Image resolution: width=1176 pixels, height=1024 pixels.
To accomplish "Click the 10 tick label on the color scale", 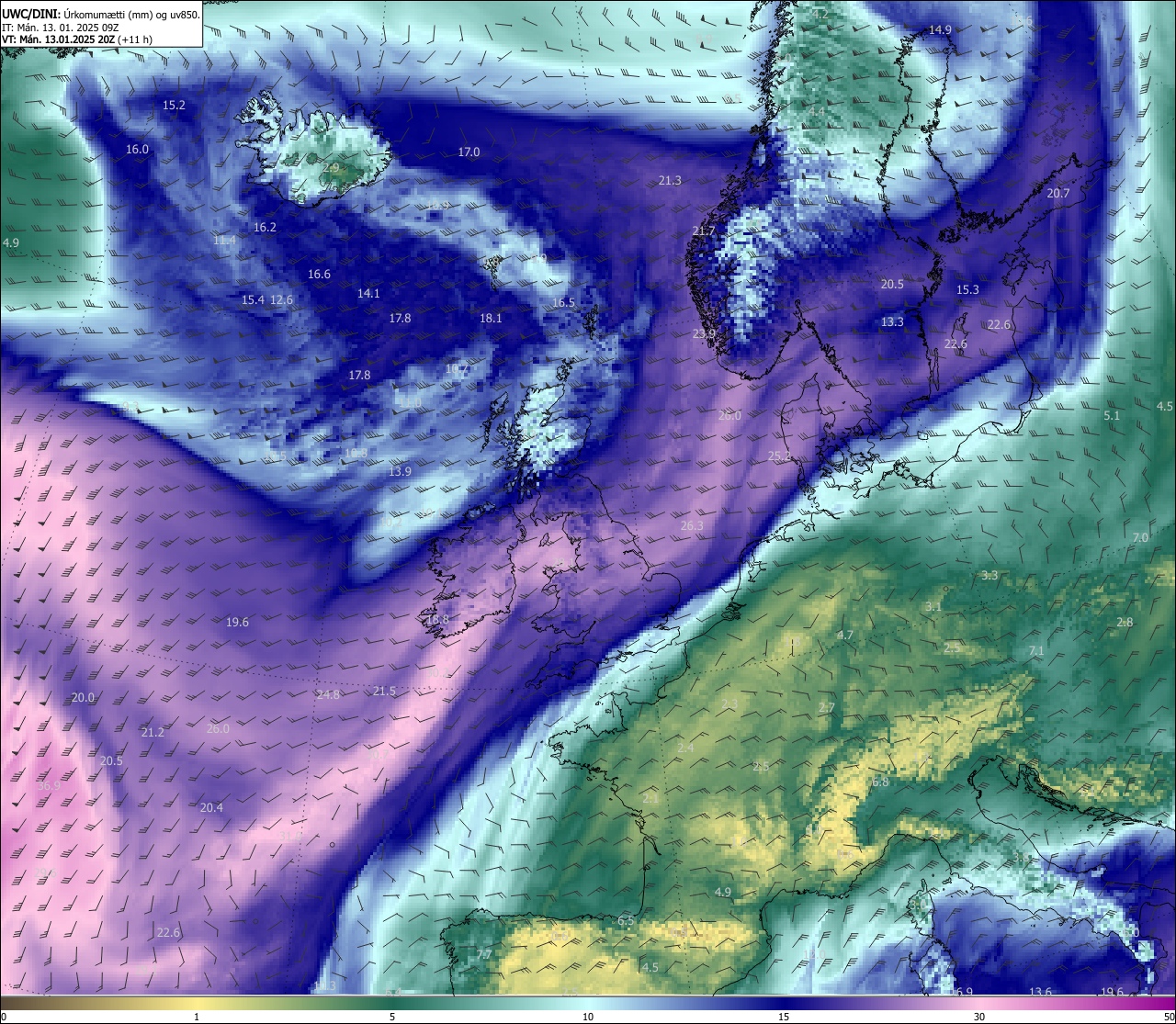I will click(588, 1017).
